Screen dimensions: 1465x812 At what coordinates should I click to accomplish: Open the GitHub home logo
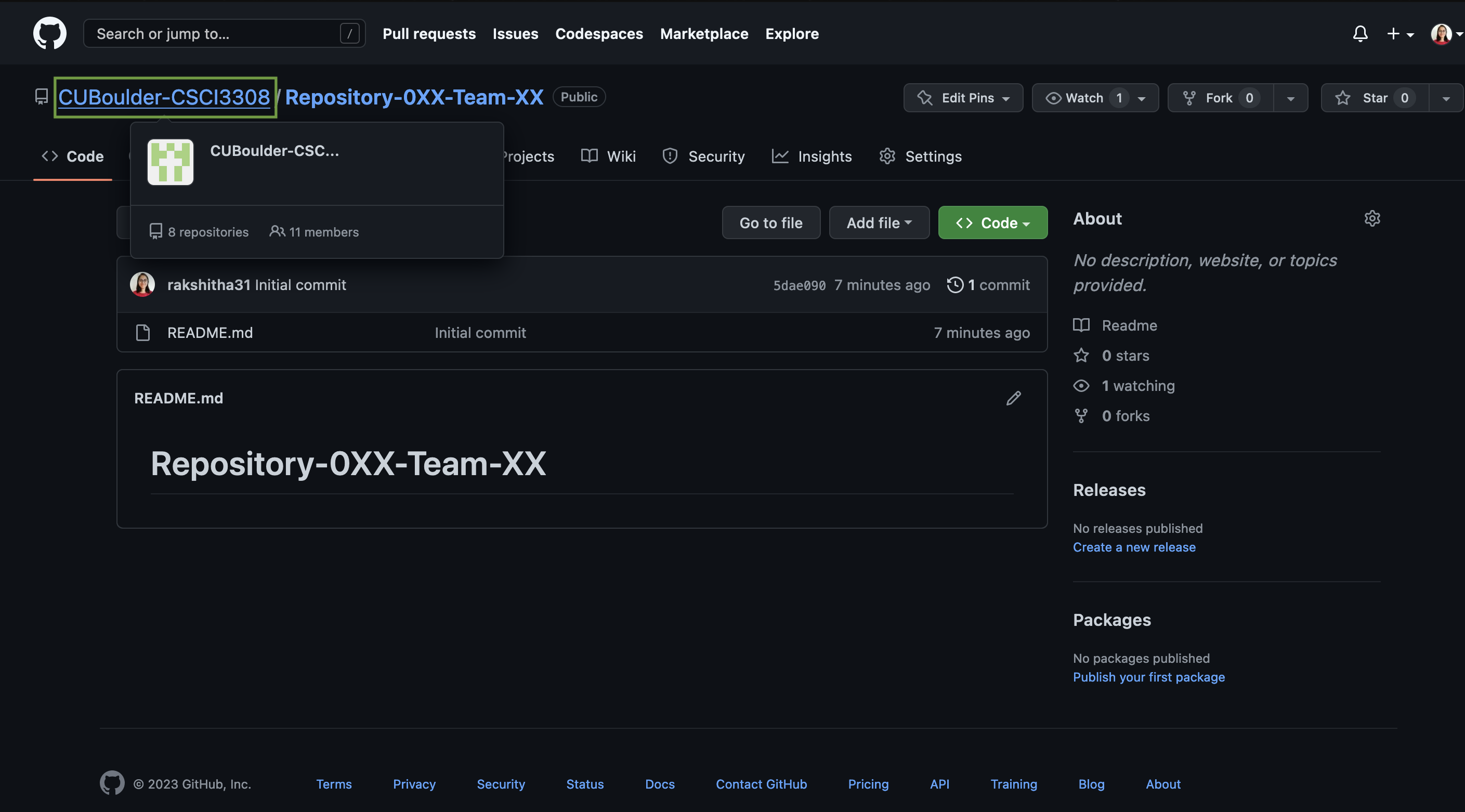[49, 33]
